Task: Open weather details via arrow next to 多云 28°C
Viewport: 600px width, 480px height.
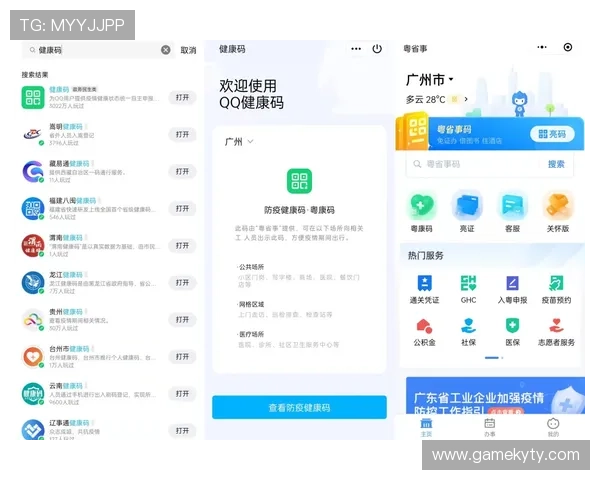Action: click(466, 99)
